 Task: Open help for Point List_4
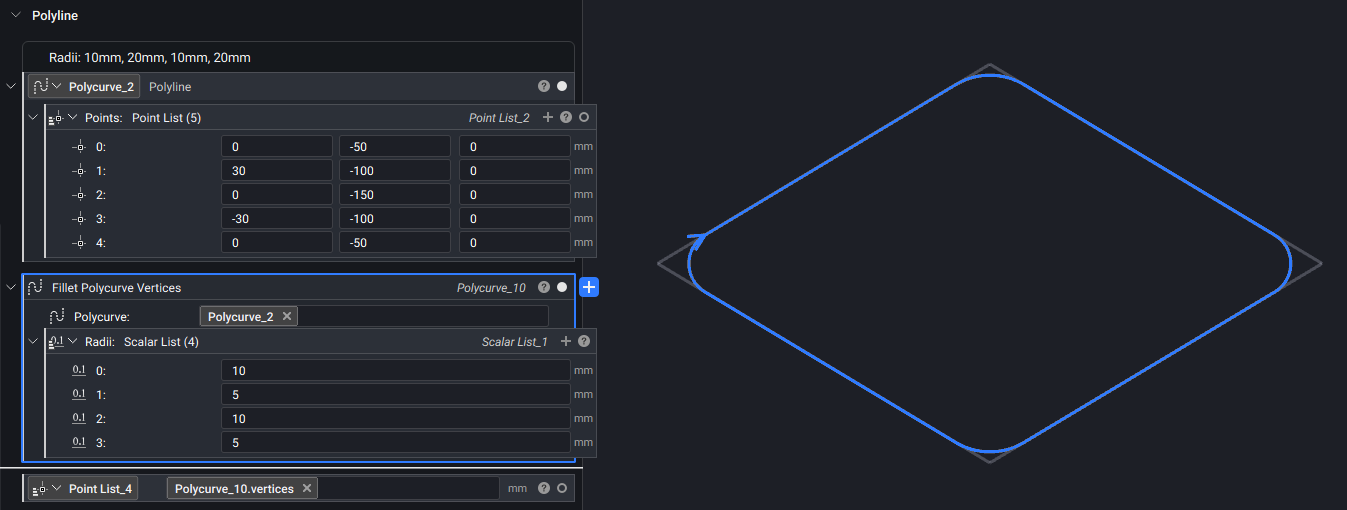tap(544, 489)
